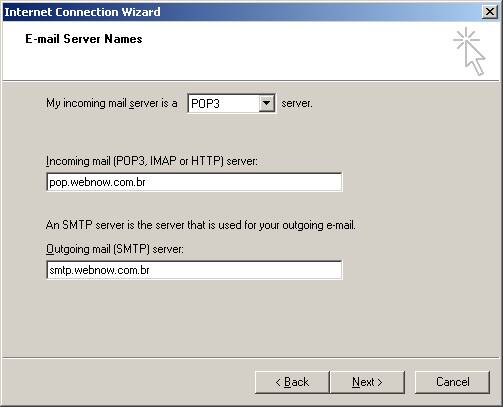Screen dimensions: 503x407
Task: Click the SMTP server description sentence
Action: pyautogui.click(x=201, y=225)
